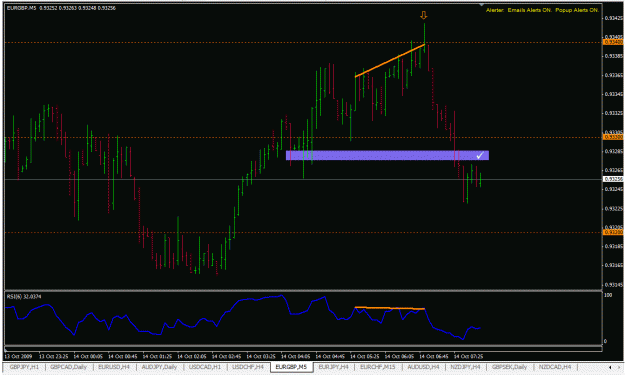Select the orange divergence line on the RSI
This screenshot has height=375, width=625.
390,308
